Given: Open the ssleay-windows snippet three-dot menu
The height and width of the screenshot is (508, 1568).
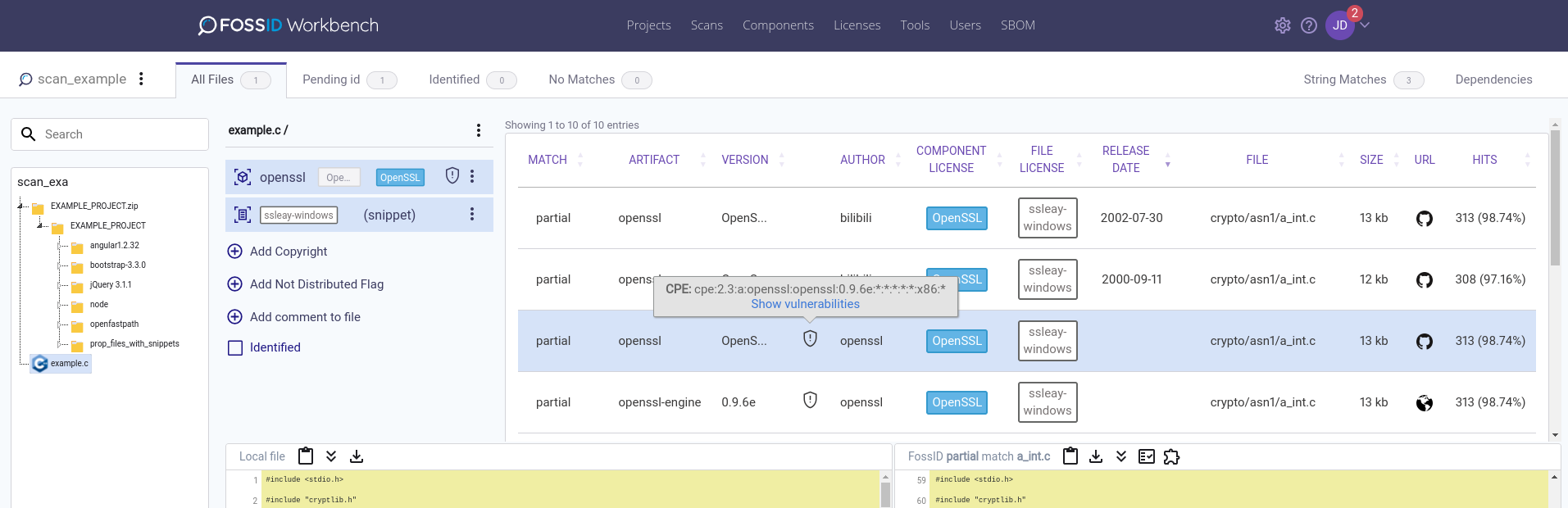Looking at the screenshot, I should pos(472,214).
